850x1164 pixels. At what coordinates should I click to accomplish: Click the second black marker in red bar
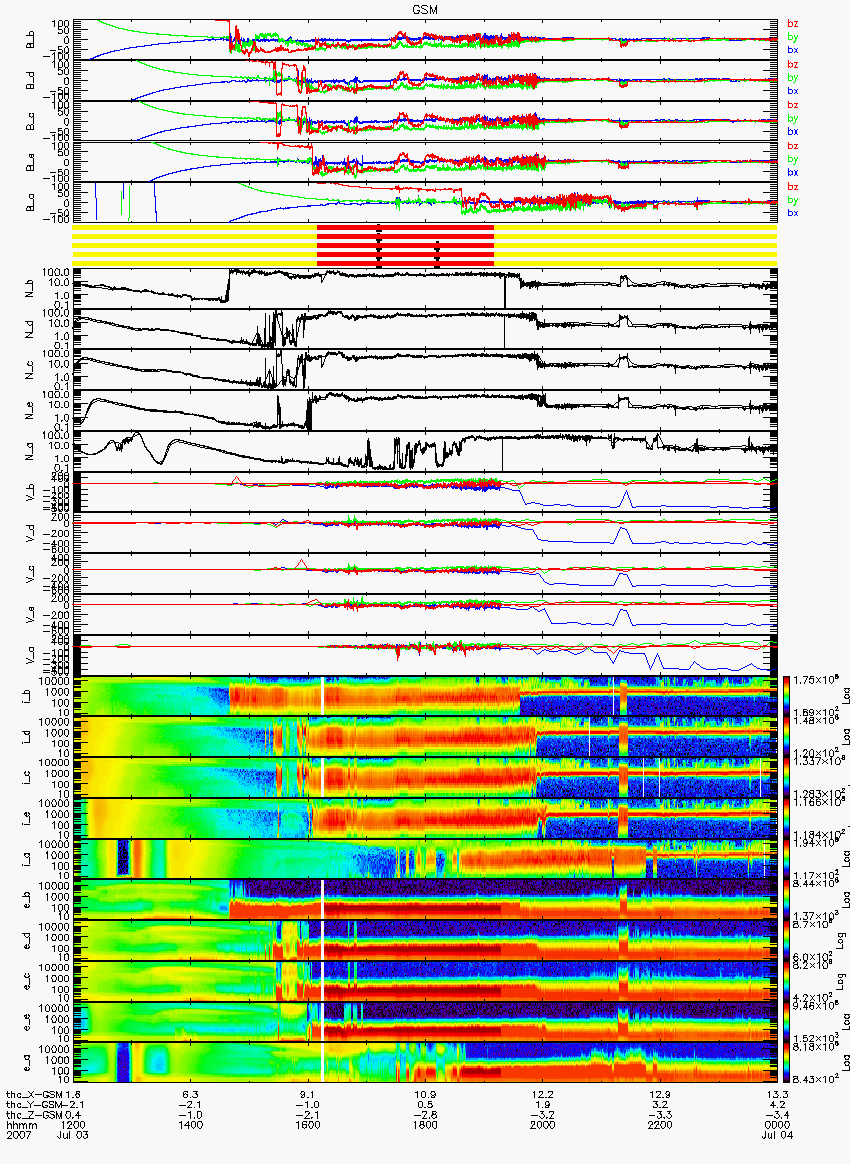(437, 253)
